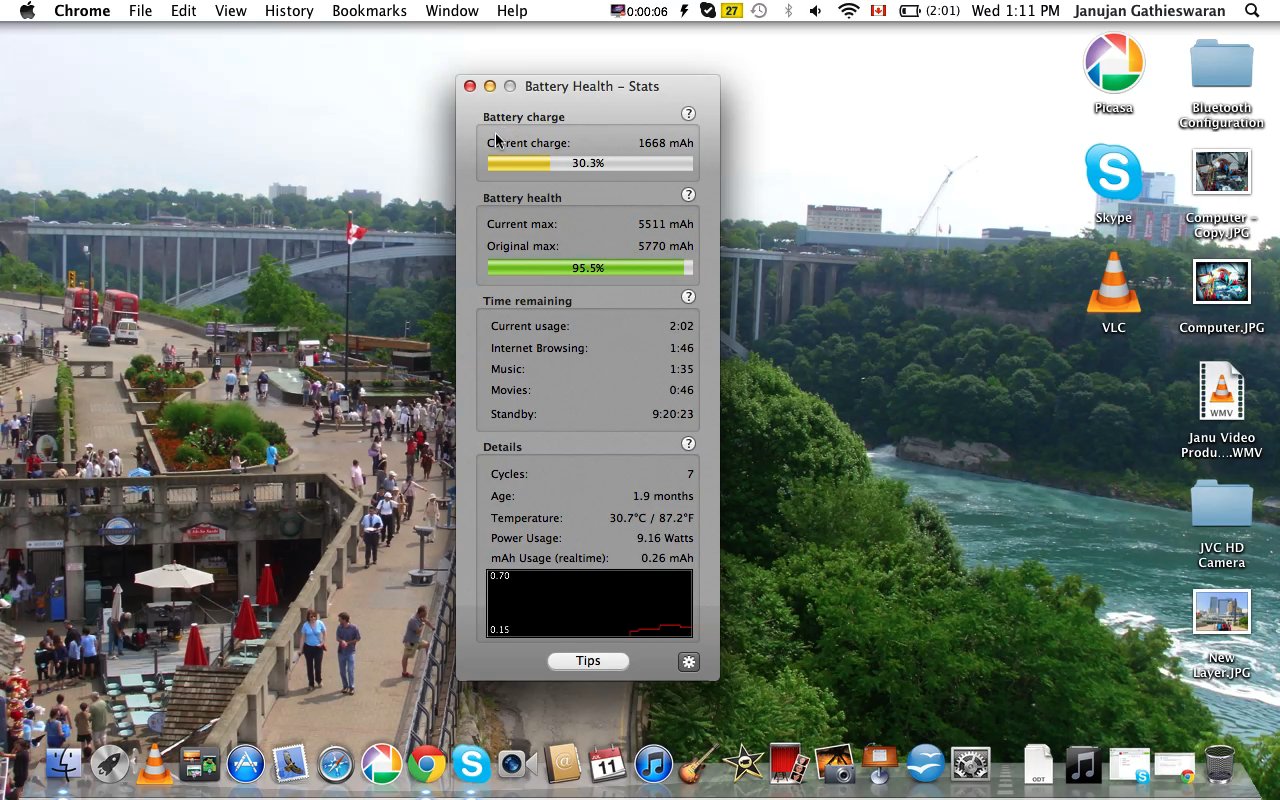Click the Time remaining help question mark
This screenshot has width=1280, height=800.
pos(688,297)
